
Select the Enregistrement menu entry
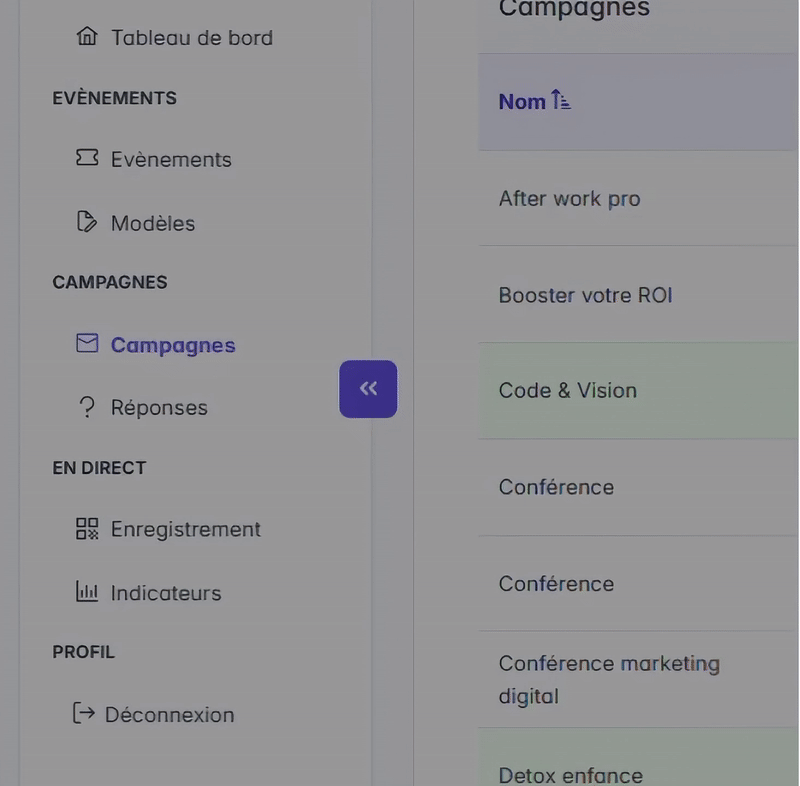click(185, 530)
